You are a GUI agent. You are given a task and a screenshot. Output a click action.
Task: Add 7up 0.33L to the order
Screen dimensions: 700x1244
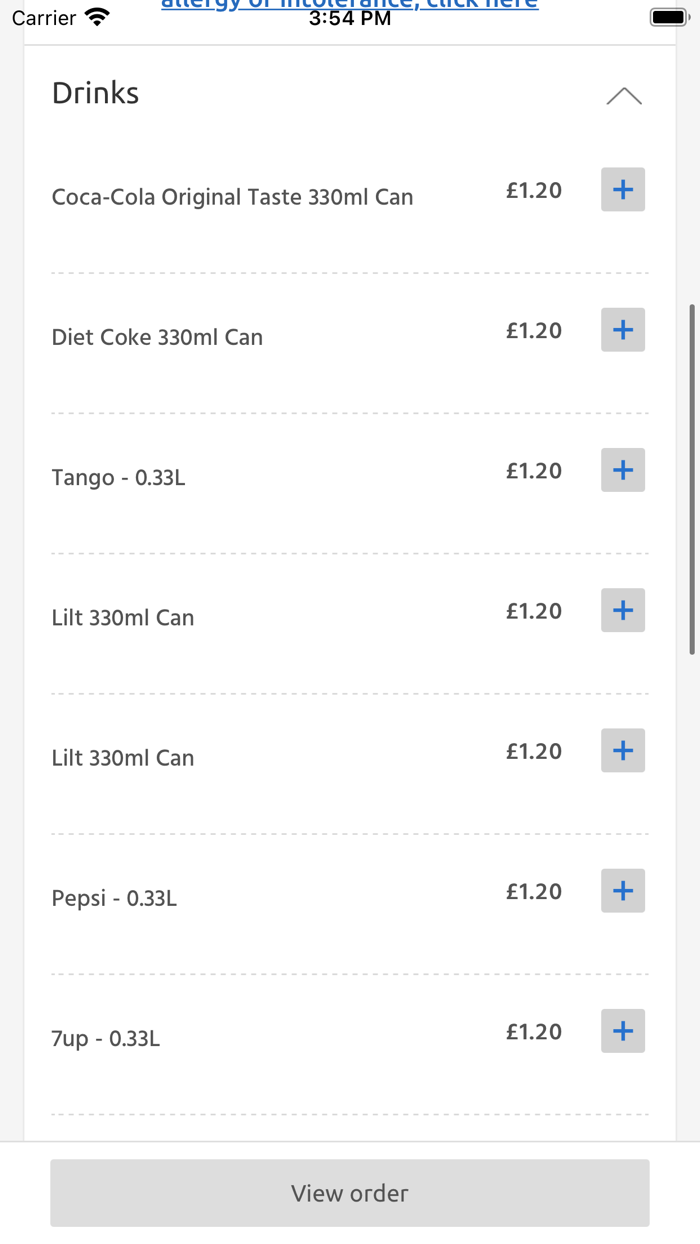[622, 1030]
